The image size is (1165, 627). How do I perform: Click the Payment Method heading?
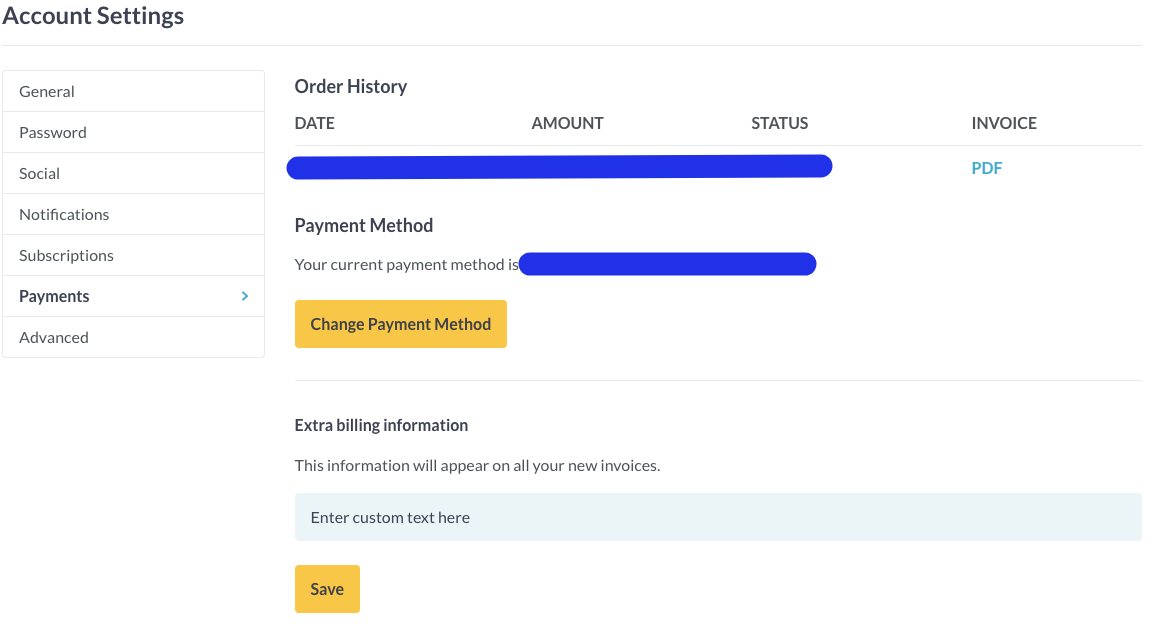tap(364, 225)
